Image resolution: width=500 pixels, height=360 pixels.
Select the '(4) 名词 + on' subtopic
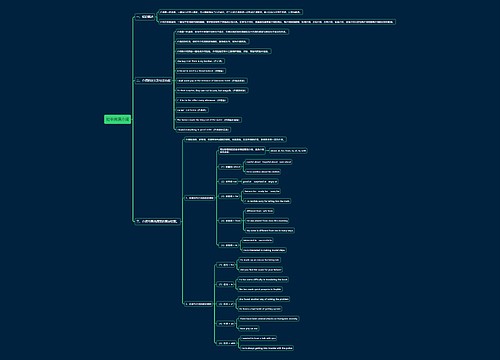pos(226,323)
